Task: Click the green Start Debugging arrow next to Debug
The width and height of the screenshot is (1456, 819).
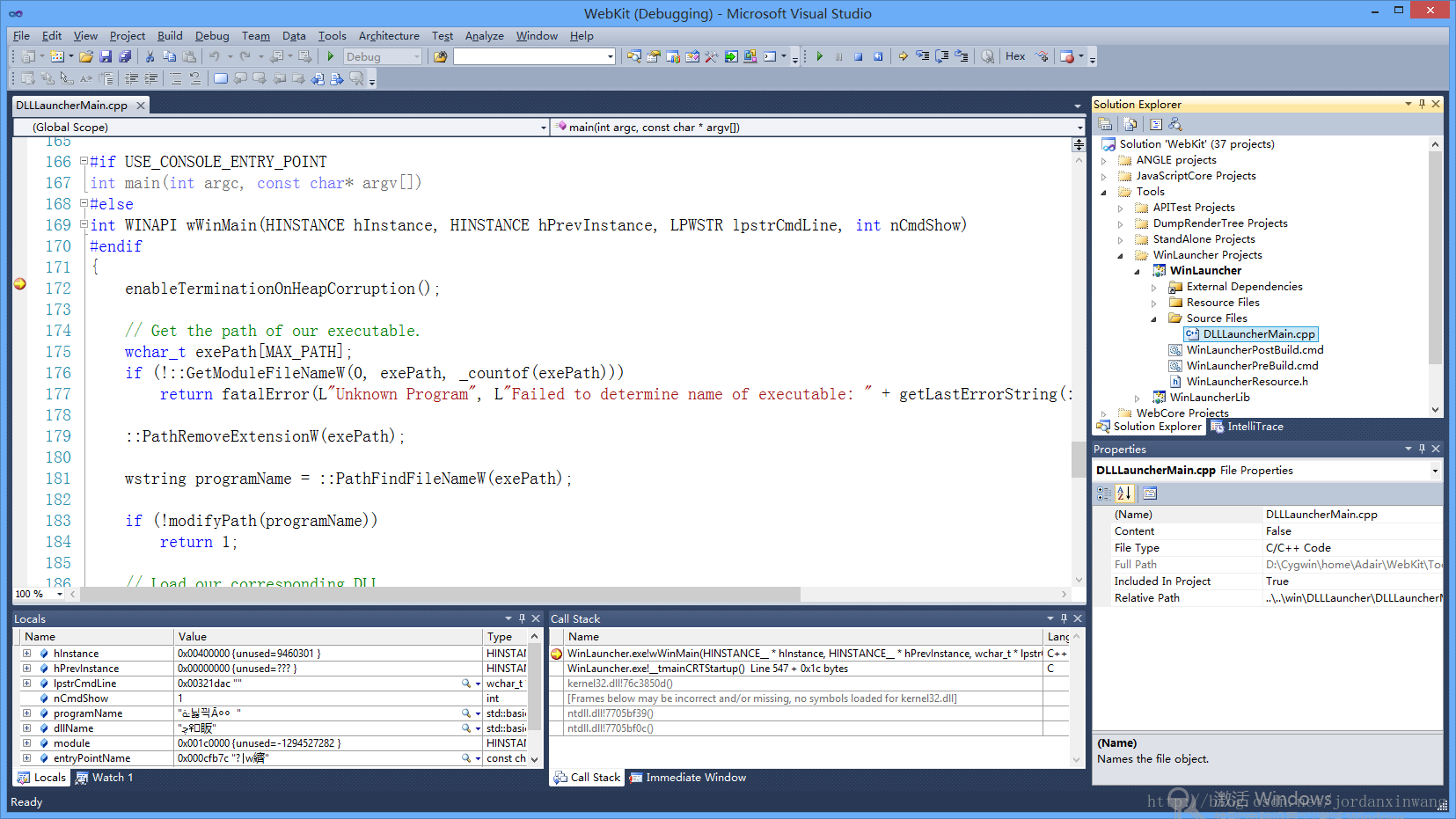Action: [331, 56]
